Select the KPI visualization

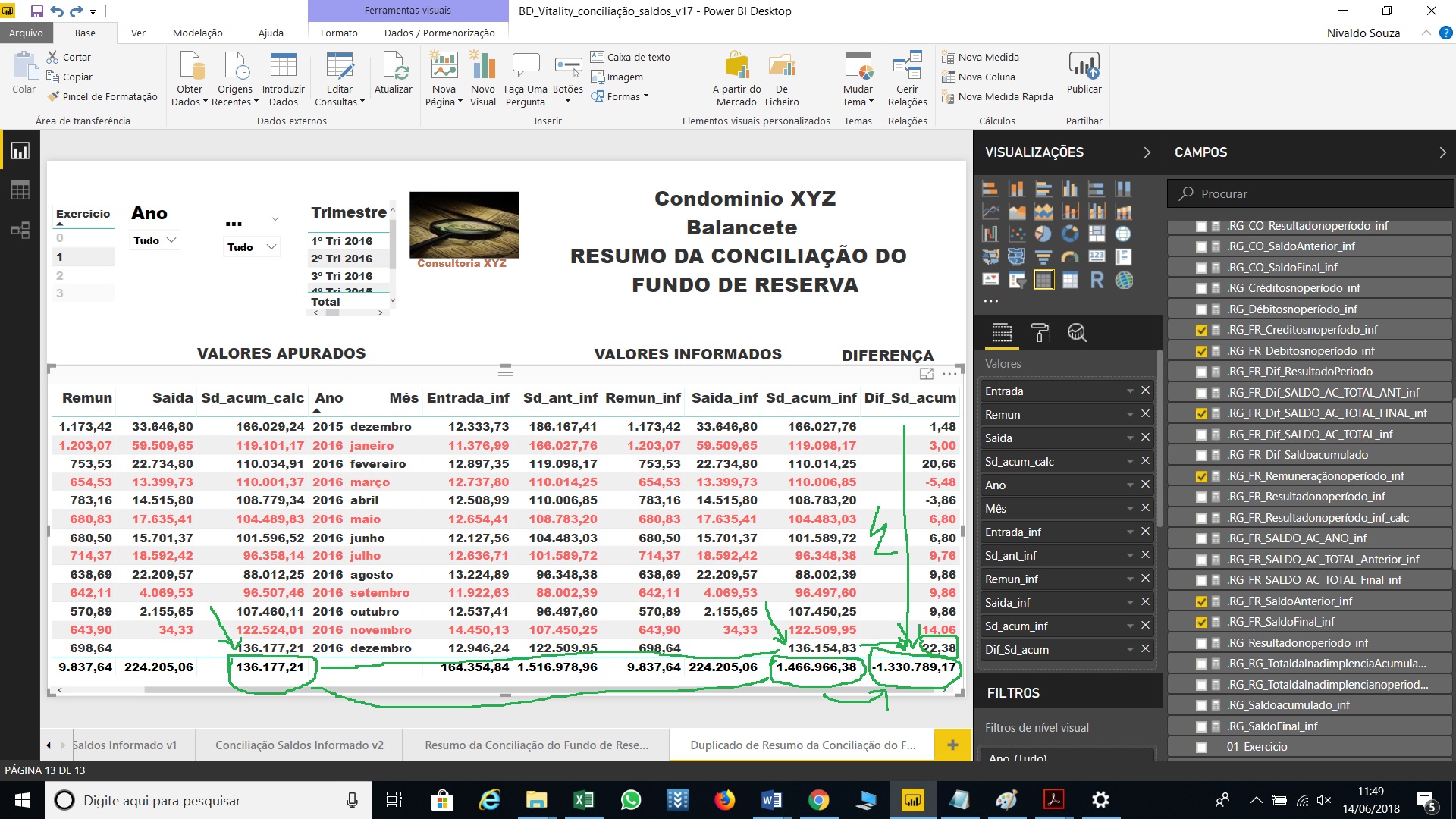pyautogui.click(x=990, y=280)
